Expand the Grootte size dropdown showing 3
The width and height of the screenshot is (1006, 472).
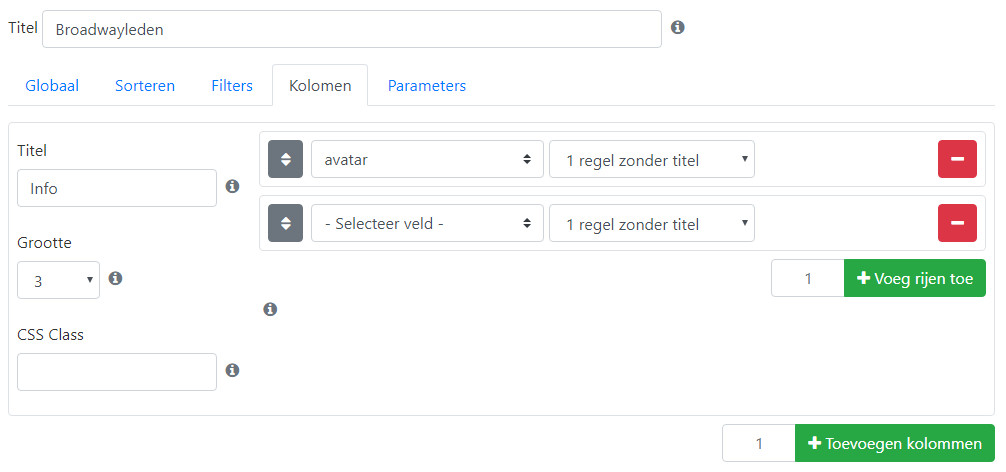tap(58, 280)
